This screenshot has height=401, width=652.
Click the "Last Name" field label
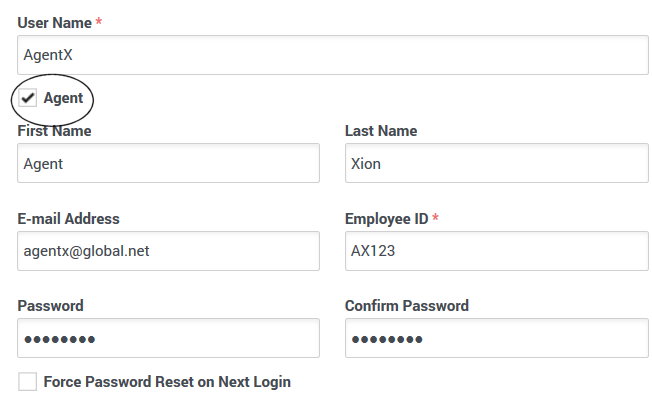click(x=381, y=131)
